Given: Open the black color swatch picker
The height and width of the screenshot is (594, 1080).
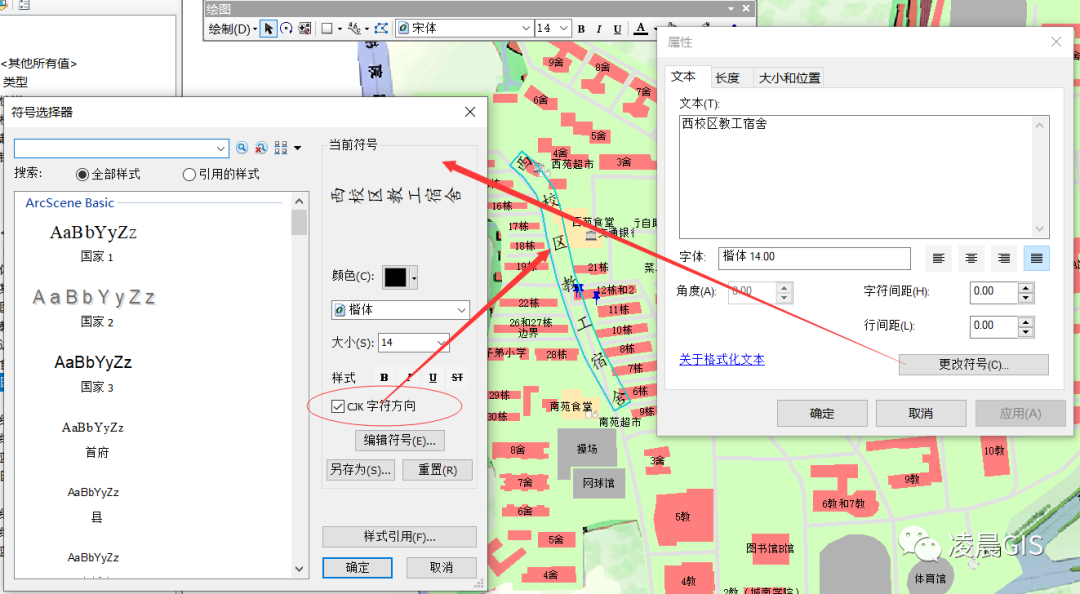Looking at the screenshot, I should point(399,277).
